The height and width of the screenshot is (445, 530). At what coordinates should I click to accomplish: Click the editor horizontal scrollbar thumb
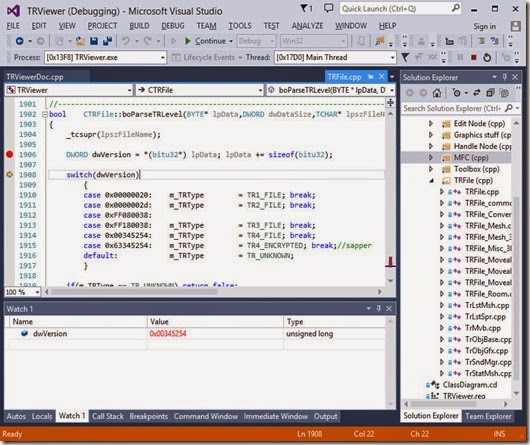click(134, 292)
